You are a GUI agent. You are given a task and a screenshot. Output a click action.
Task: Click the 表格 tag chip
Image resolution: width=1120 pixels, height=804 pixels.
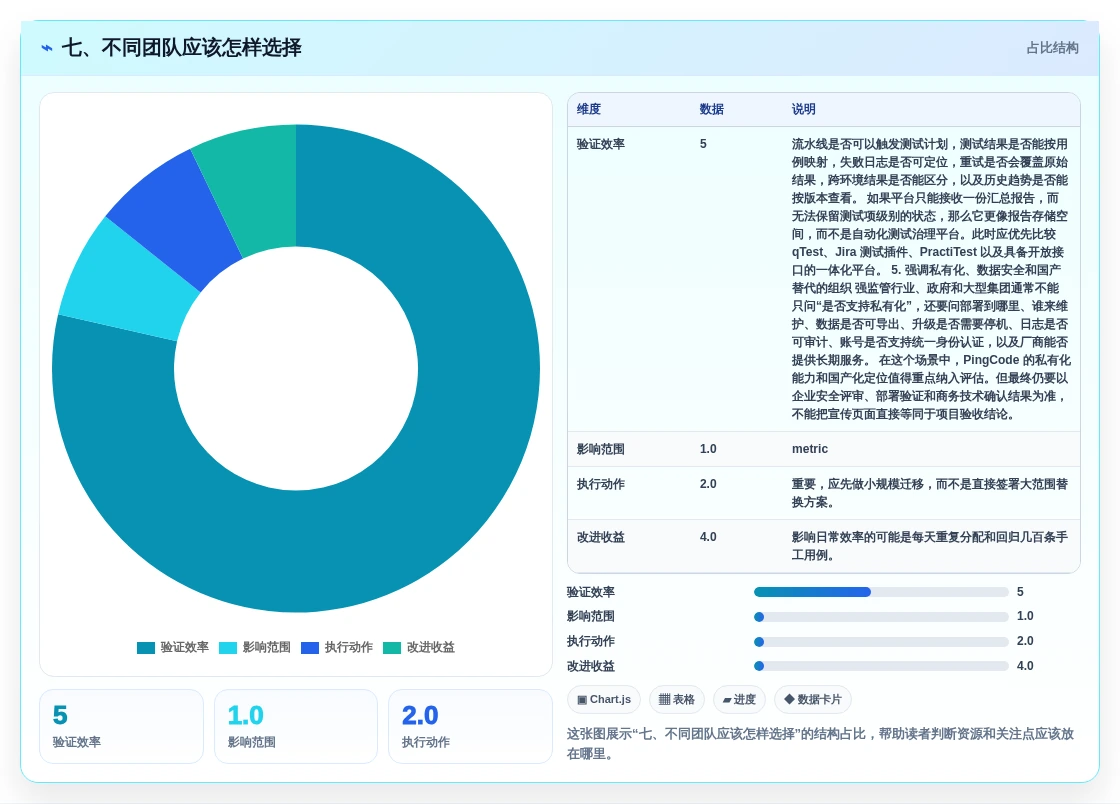(676, 699)
